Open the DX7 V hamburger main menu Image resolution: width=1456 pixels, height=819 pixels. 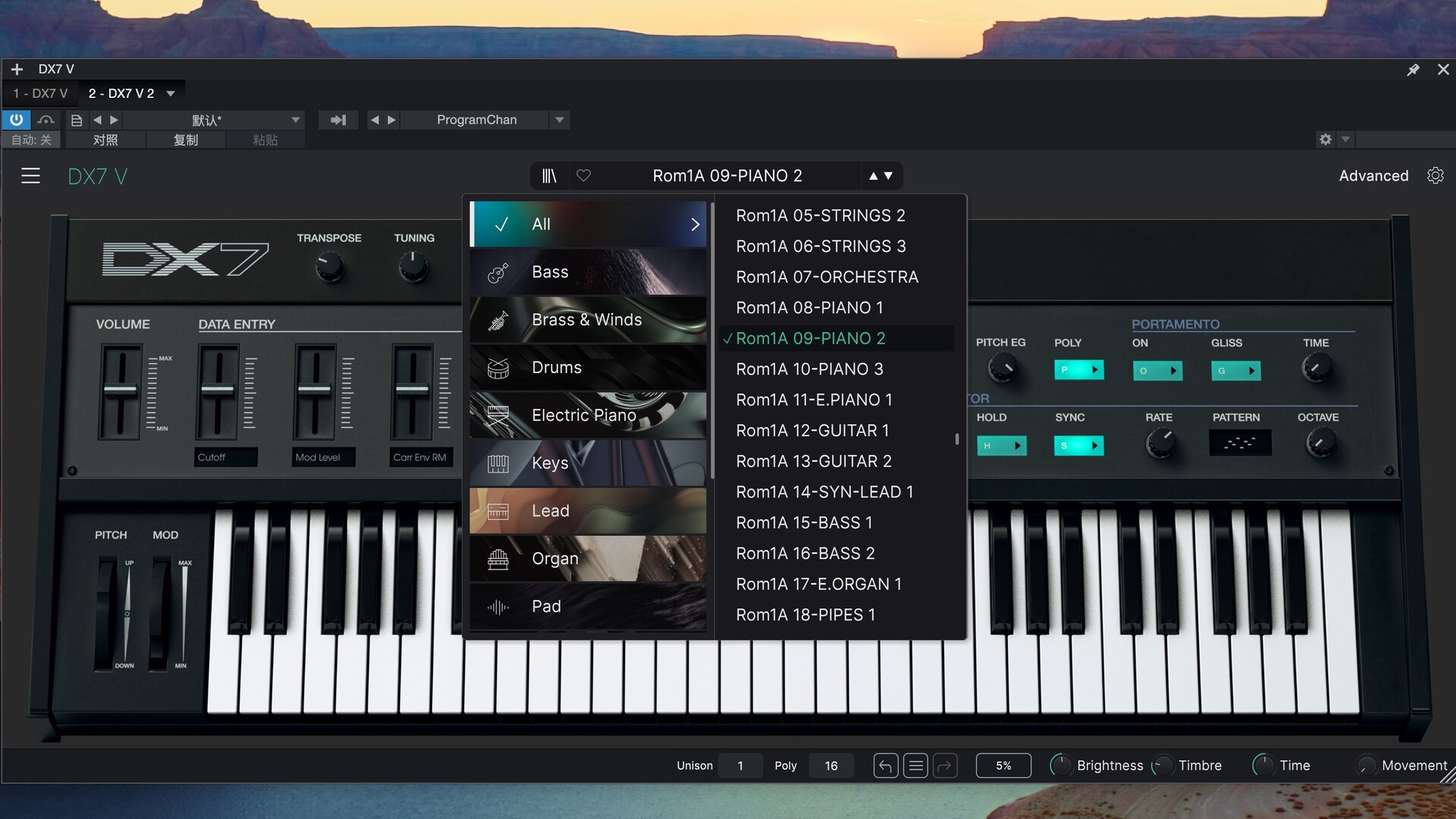[30, 176]
